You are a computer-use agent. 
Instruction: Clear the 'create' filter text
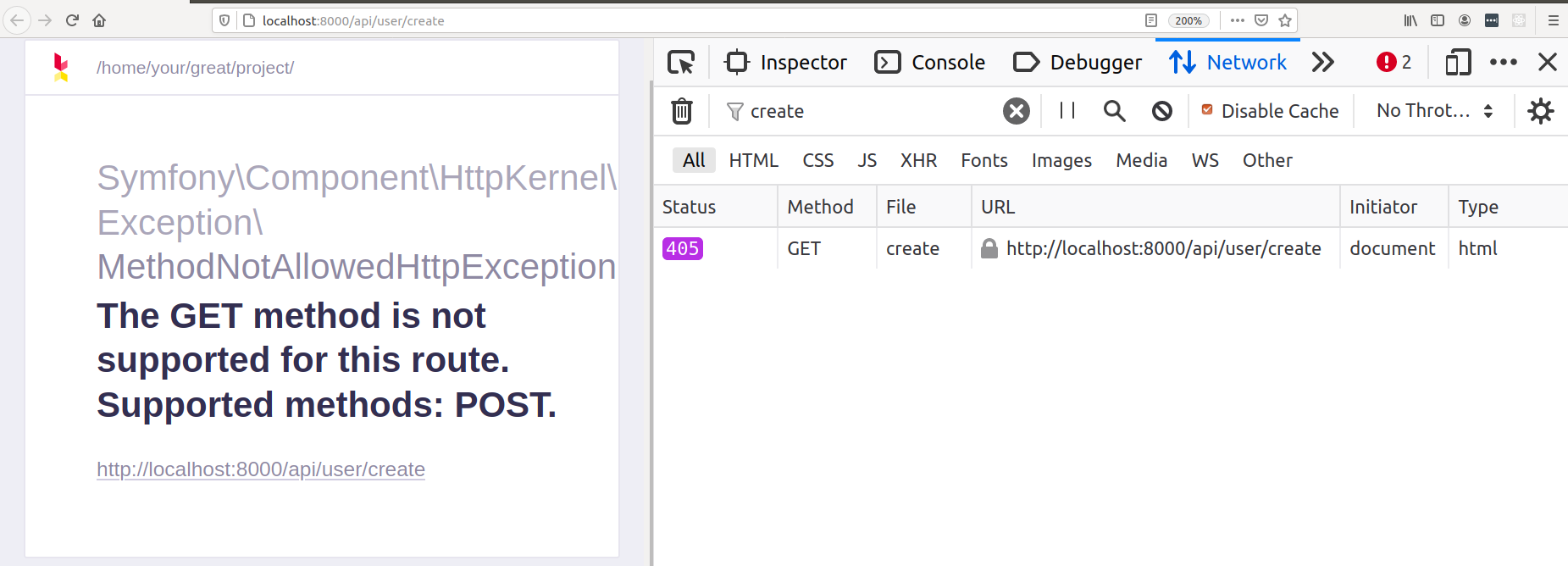(1016, 111)
